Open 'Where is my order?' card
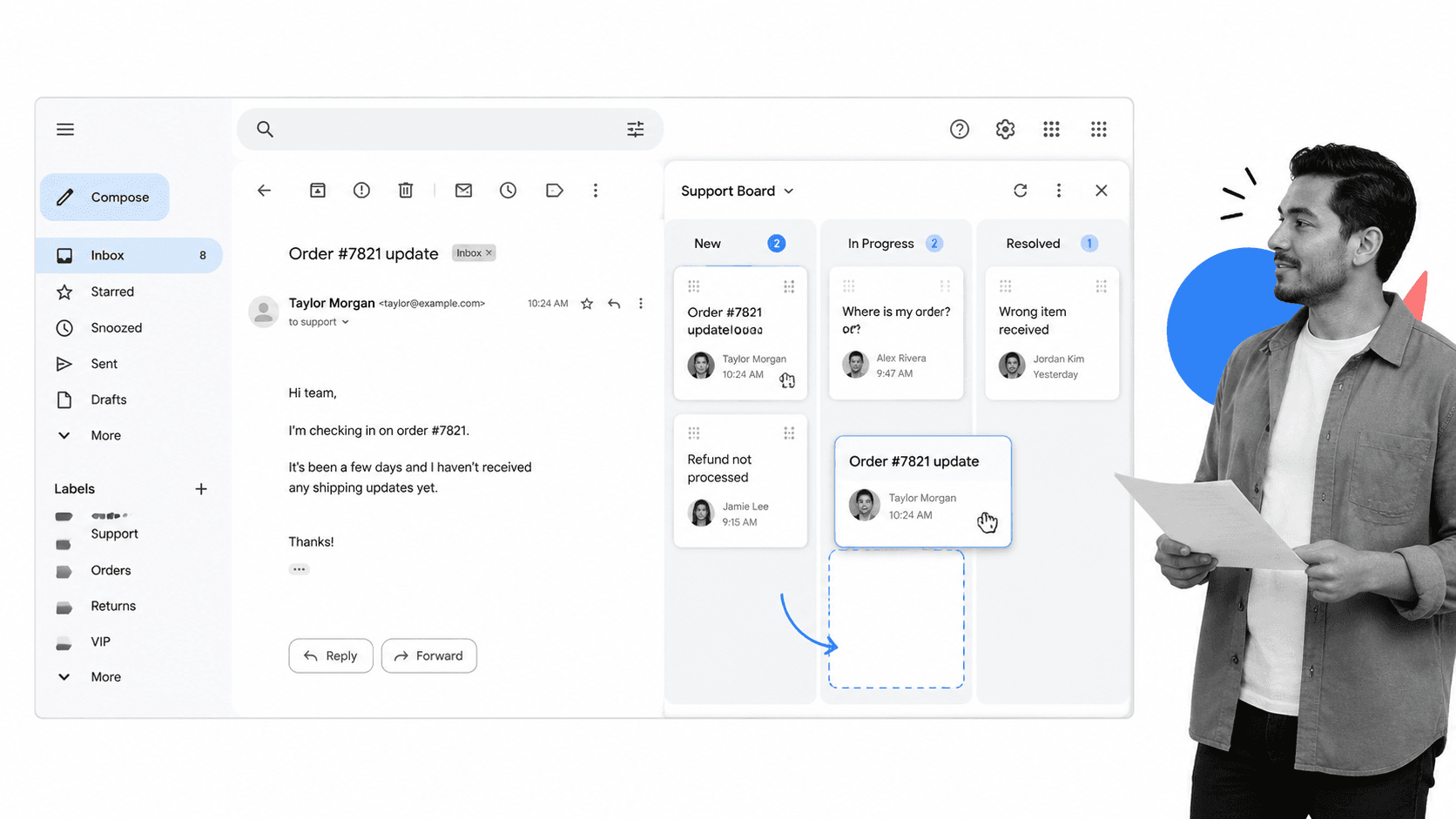Screen dimensions: 1456x819 896,333
